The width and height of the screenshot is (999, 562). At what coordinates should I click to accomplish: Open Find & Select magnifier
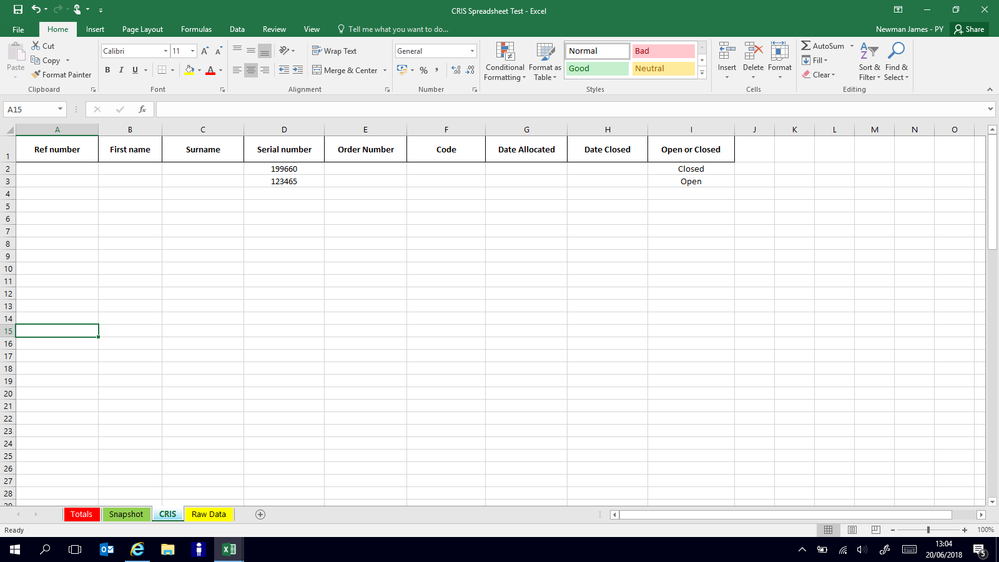point(896,62)
